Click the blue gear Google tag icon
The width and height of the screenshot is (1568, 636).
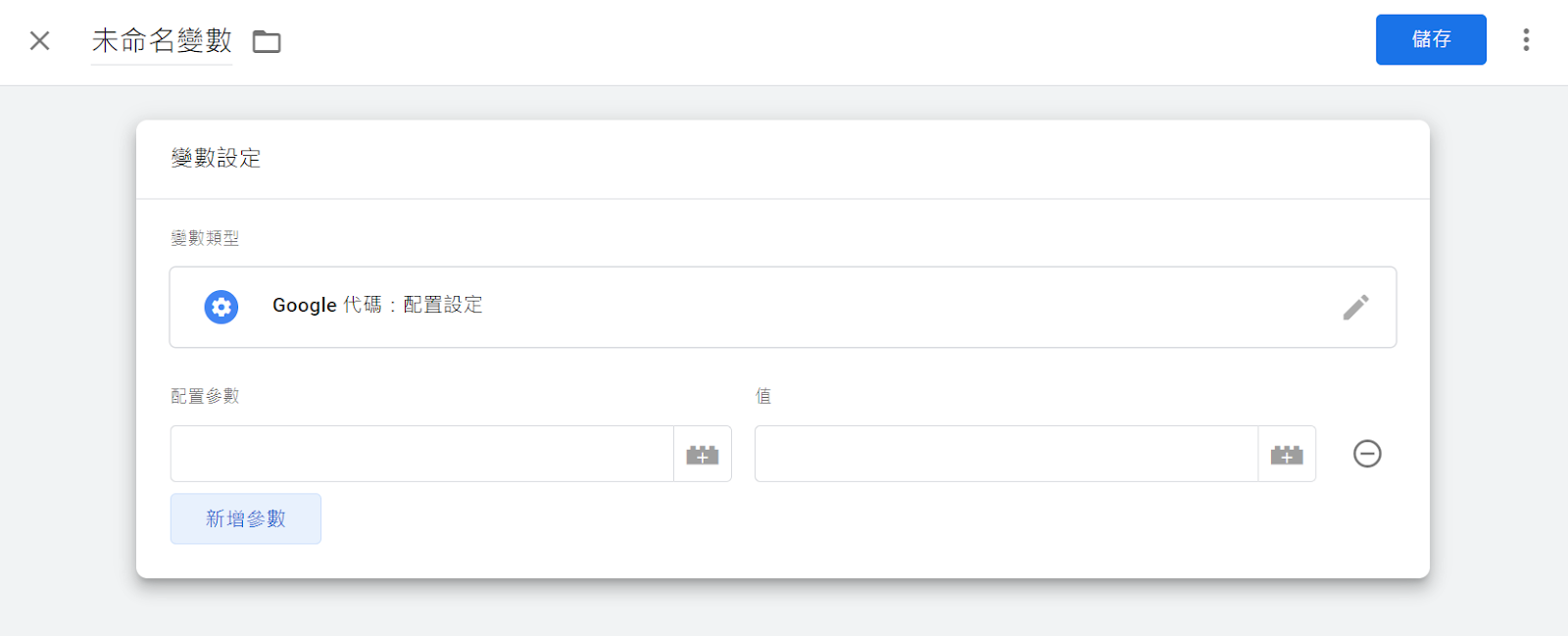[x=221, y=307]
